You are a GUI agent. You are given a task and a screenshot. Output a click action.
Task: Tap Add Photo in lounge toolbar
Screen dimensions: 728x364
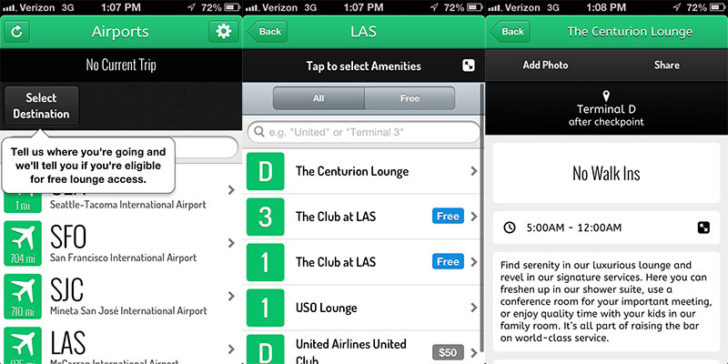545,65
